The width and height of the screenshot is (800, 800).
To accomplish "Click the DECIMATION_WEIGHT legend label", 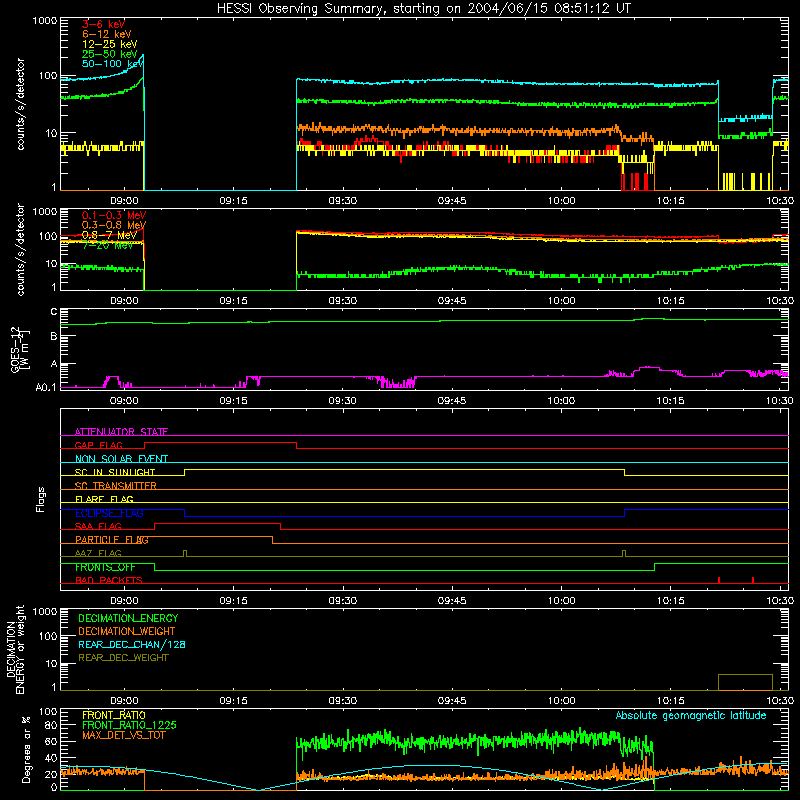I will [x=127, y=631].
